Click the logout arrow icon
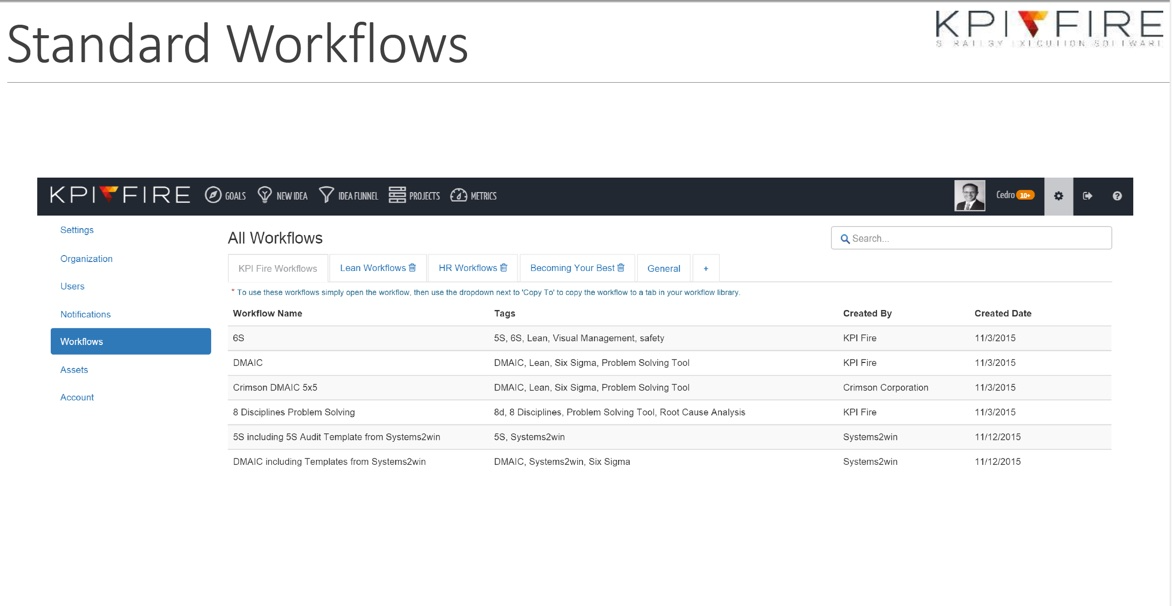This screenshot has height=606, width=1172. tap(1088, 196)
